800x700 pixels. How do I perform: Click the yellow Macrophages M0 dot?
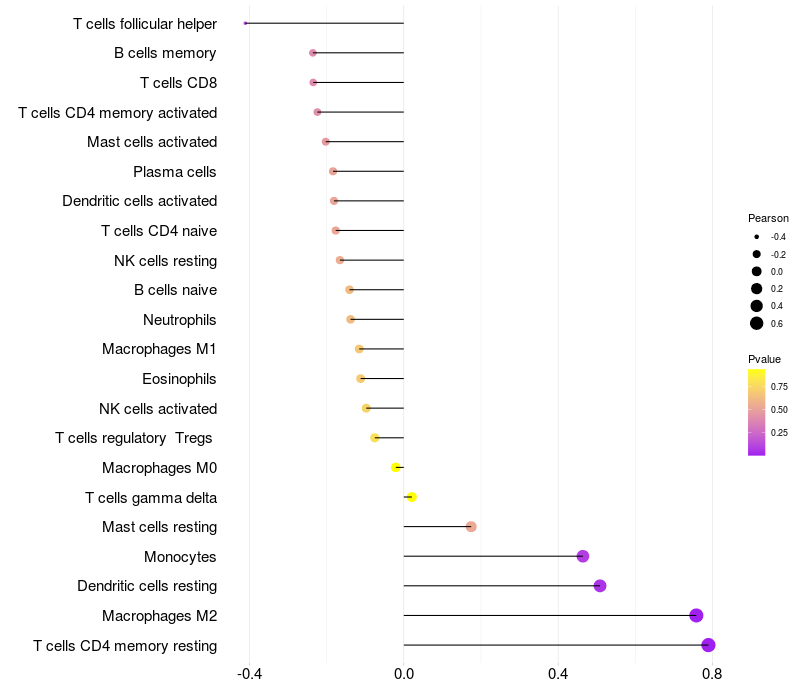[396, 467]
